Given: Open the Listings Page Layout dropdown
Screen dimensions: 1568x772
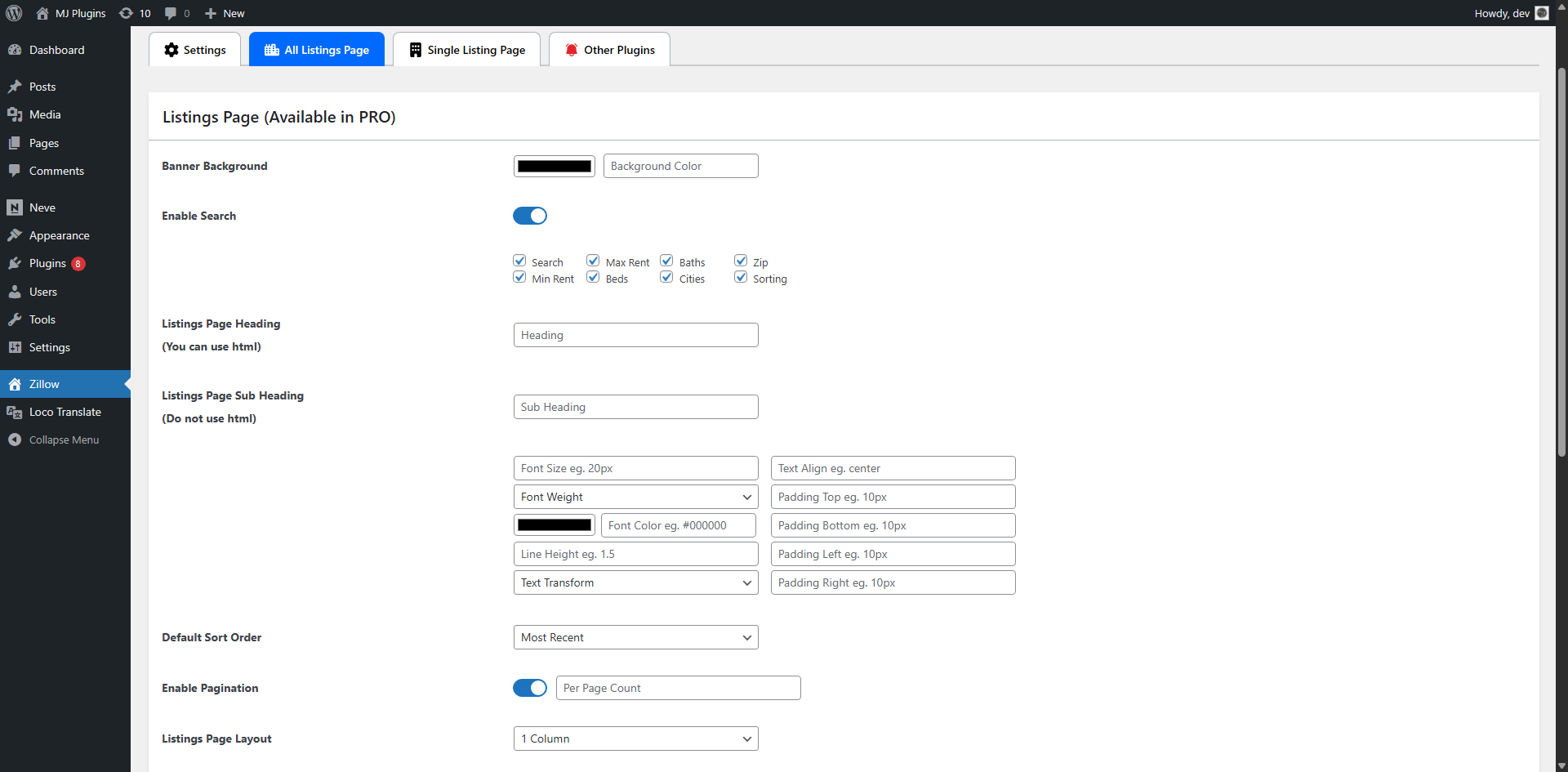Looking at the screenshot, I should coord(635,739).
